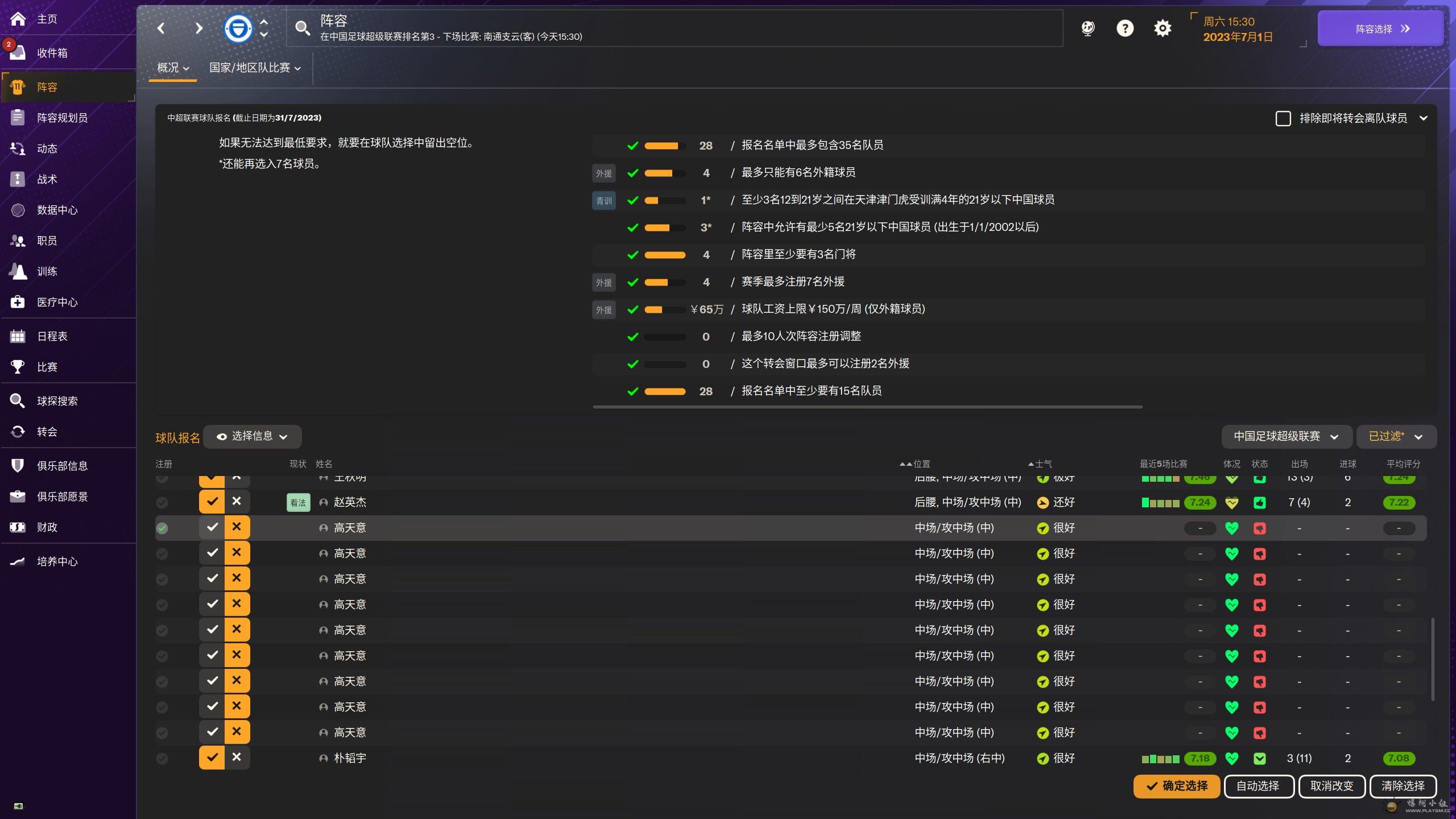This screenshot has height=819, width=1456.
Task: Click the player list vertical scrollbar
Action: (x=1432, y=660)
